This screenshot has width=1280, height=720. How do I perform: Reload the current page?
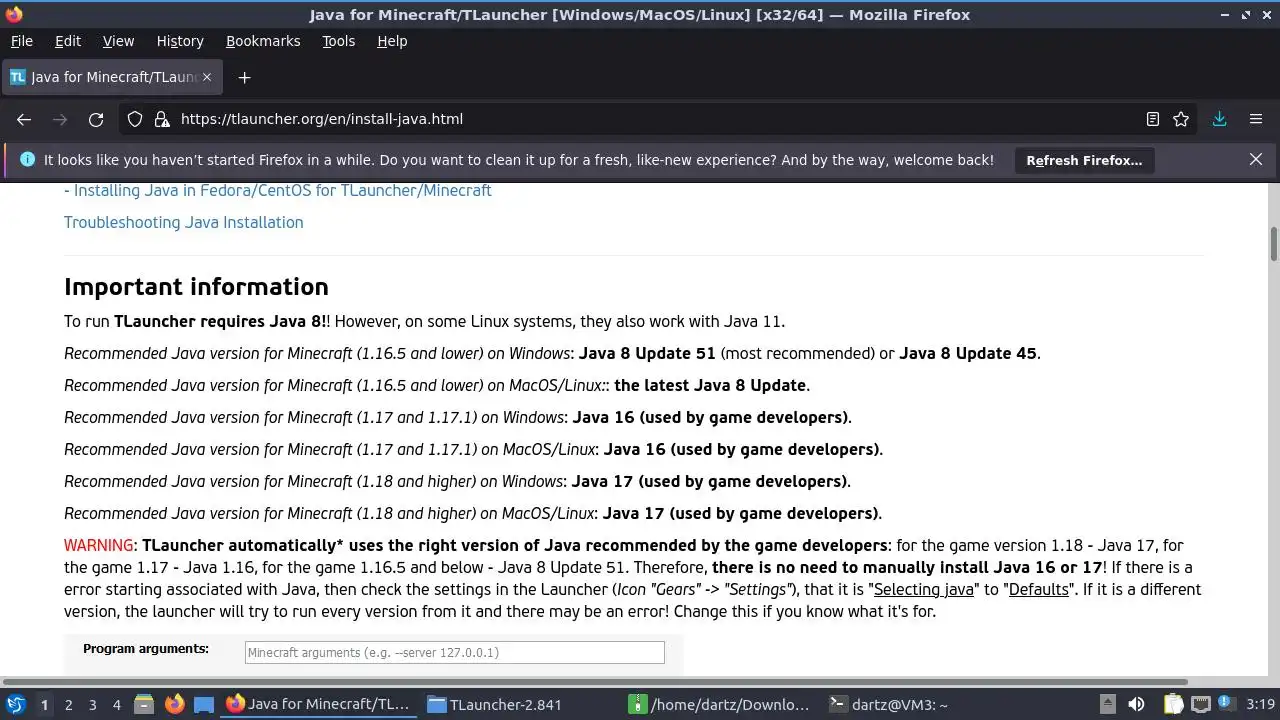pyautogui.click(x=96, y=119)
